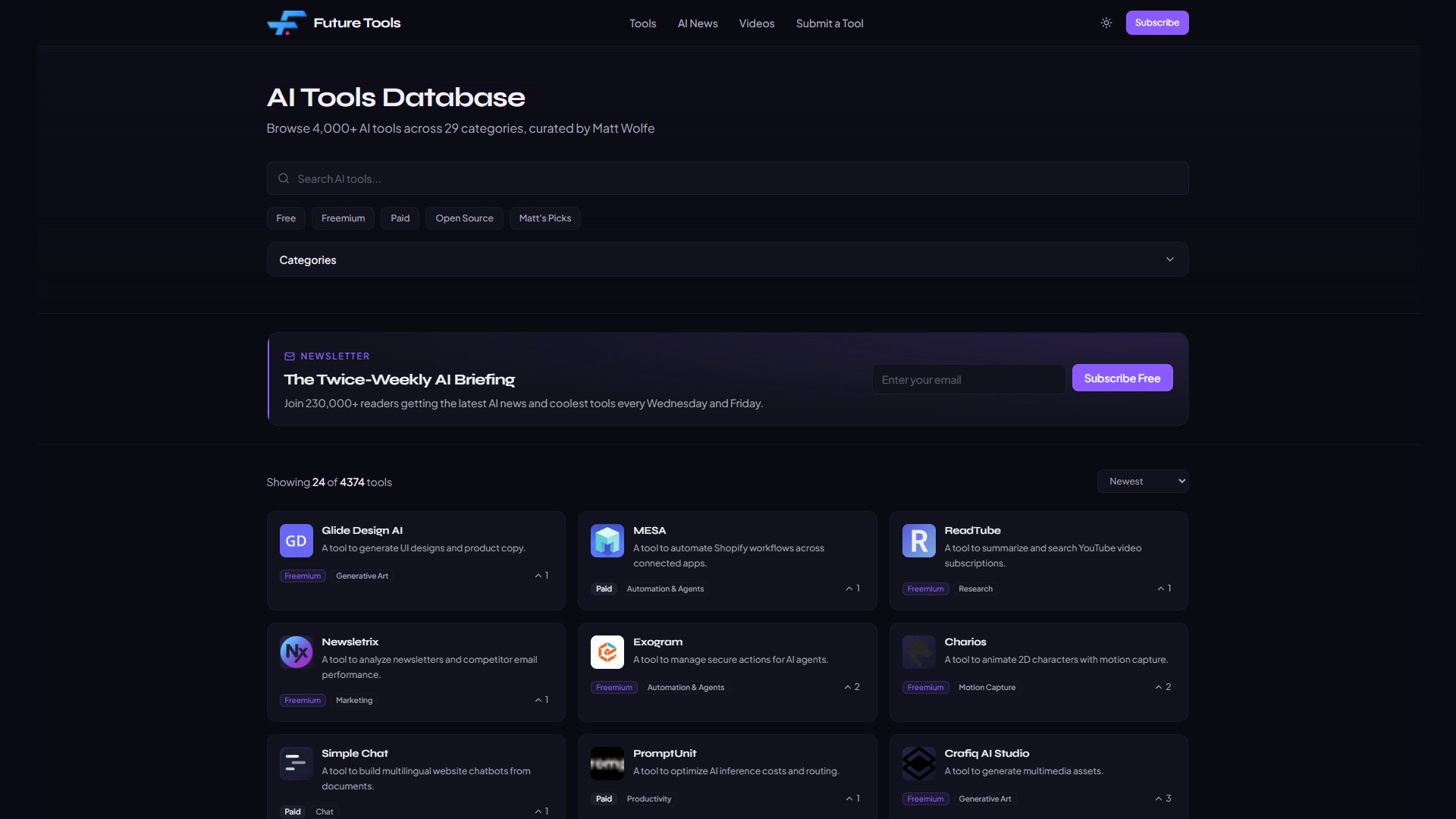Toggle the light/dark theme sun icon
This screenshot has height=819, width=1456.
point(1106,23)
